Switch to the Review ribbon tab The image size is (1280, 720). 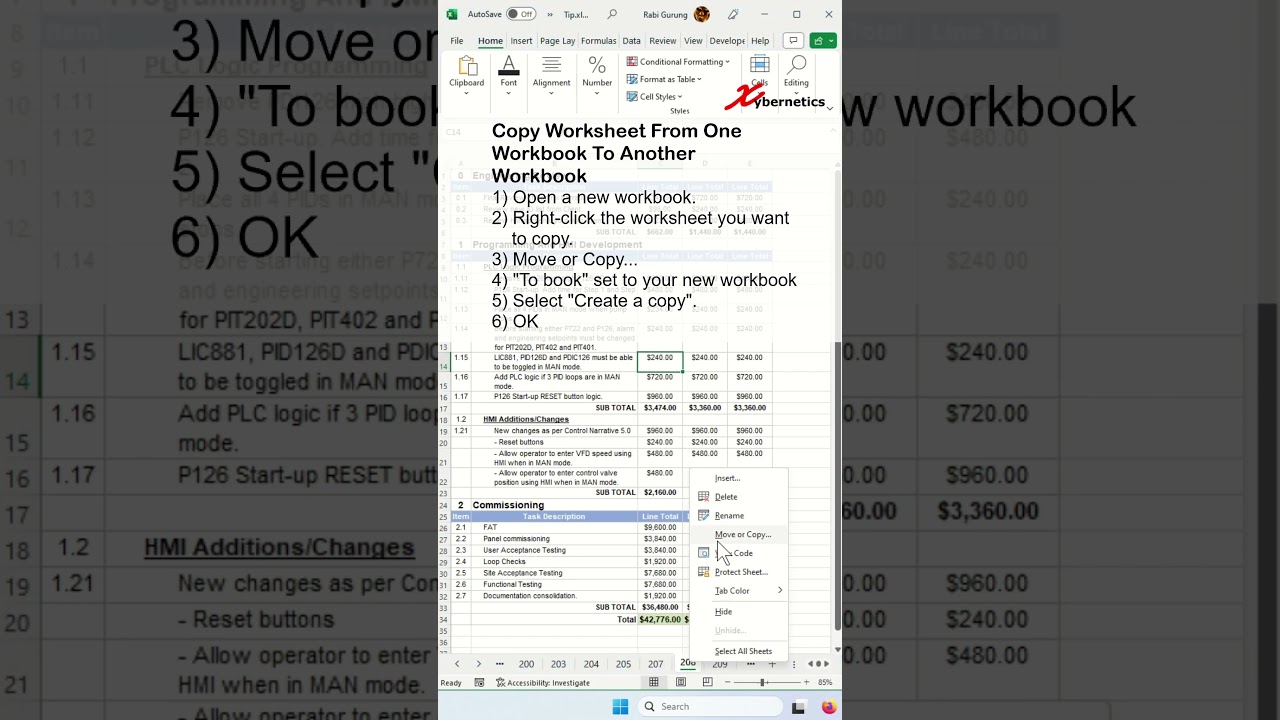click(x=662, y=41)
